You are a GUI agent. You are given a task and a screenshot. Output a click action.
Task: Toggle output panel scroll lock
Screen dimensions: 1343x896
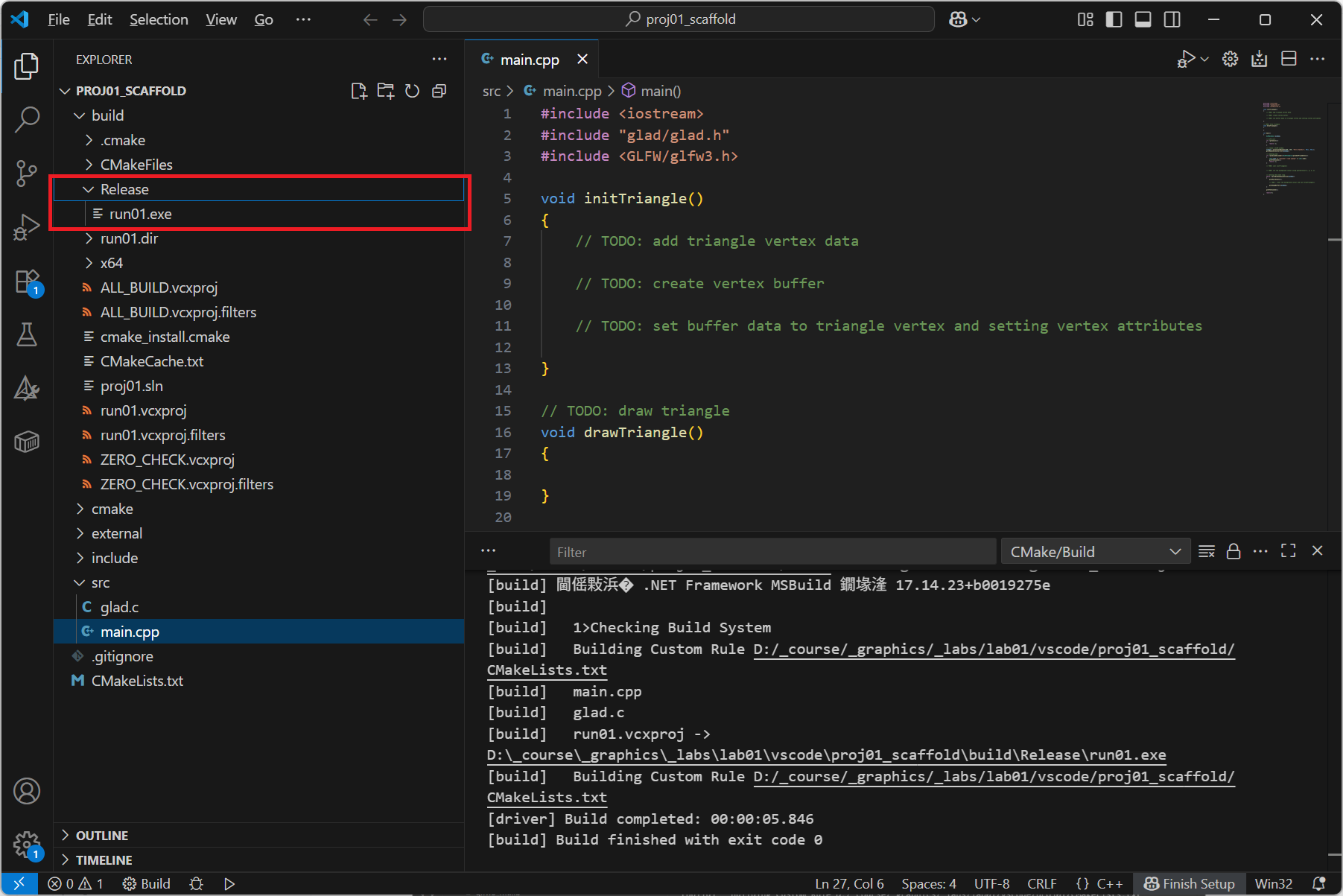[1234, 551]
